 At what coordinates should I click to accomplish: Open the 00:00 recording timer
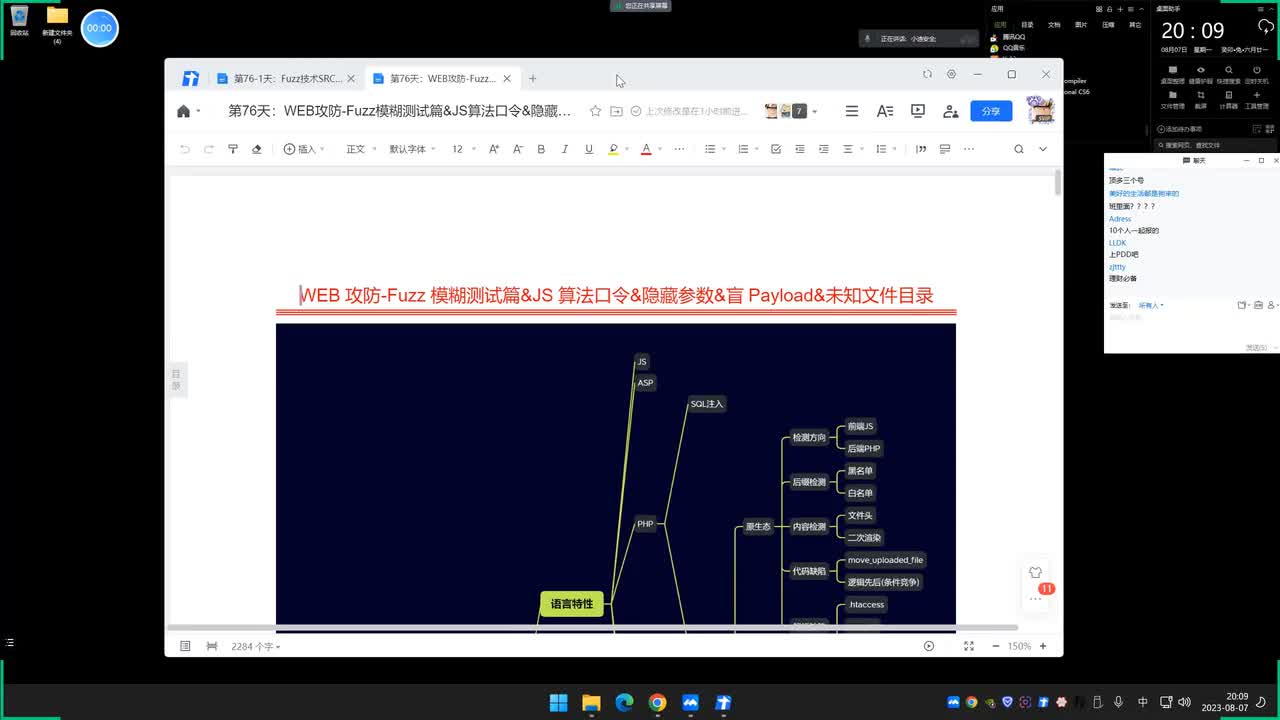click(99, 28)
